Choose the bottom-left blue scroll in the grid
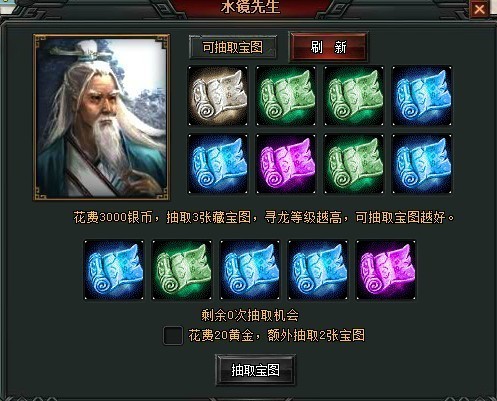The width and height of the screenshot is (497, 401). tap(218, 164)
